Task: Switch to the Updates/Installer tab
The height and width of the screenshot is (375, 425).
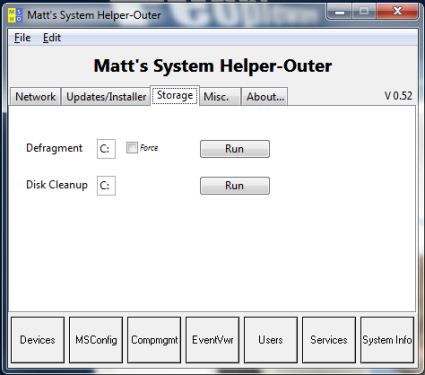Action: click(106, 97)
